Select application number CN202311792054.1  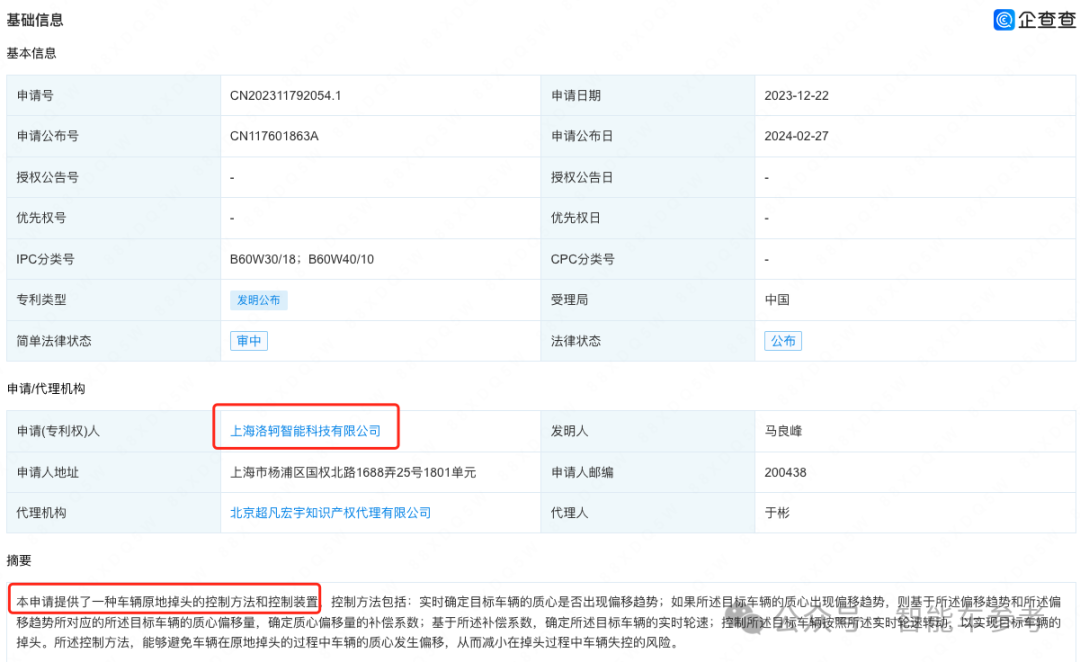coord(285,96)
